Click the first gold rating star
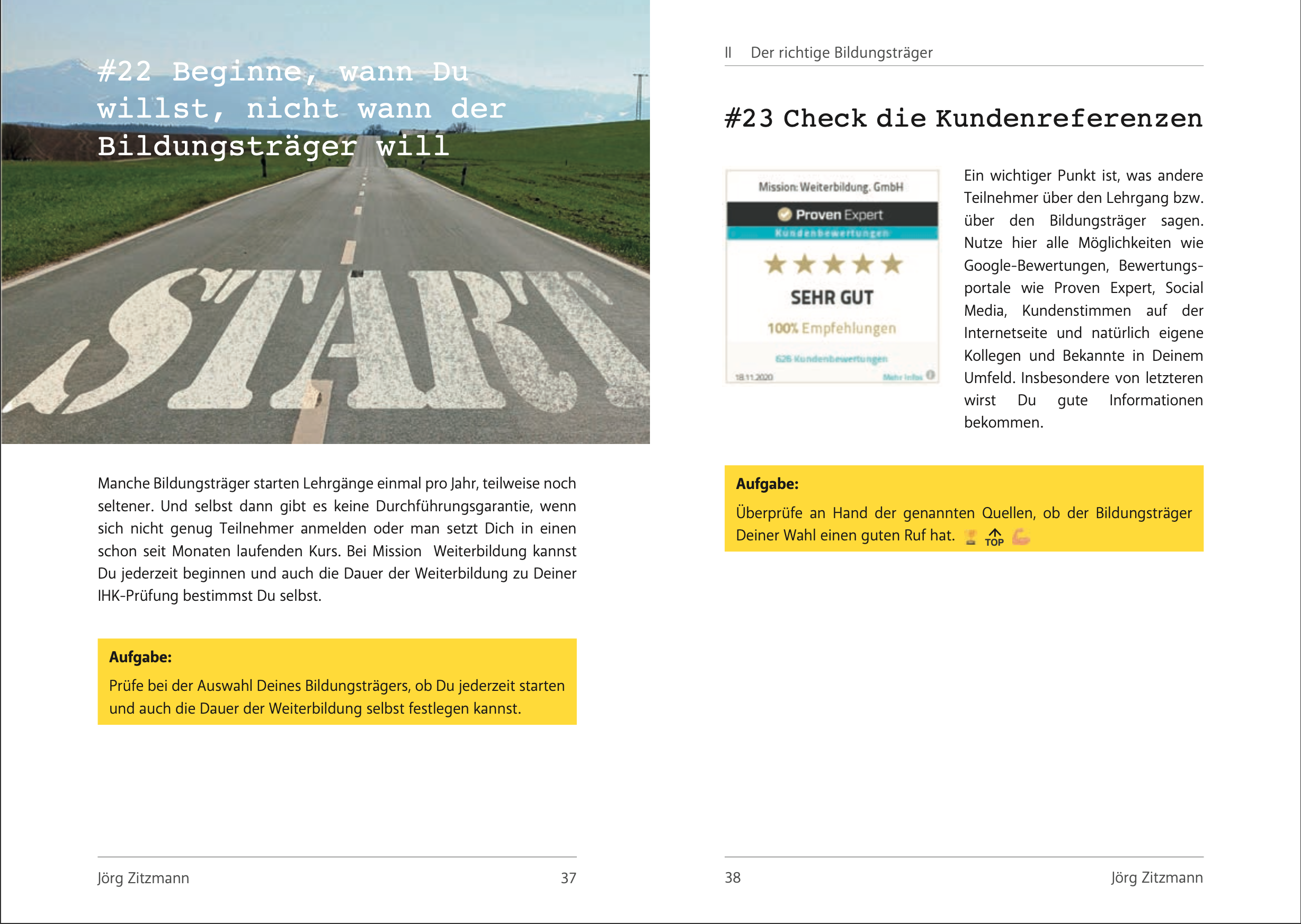Screen dimensions: 1301x924 (x=776, y=264)
